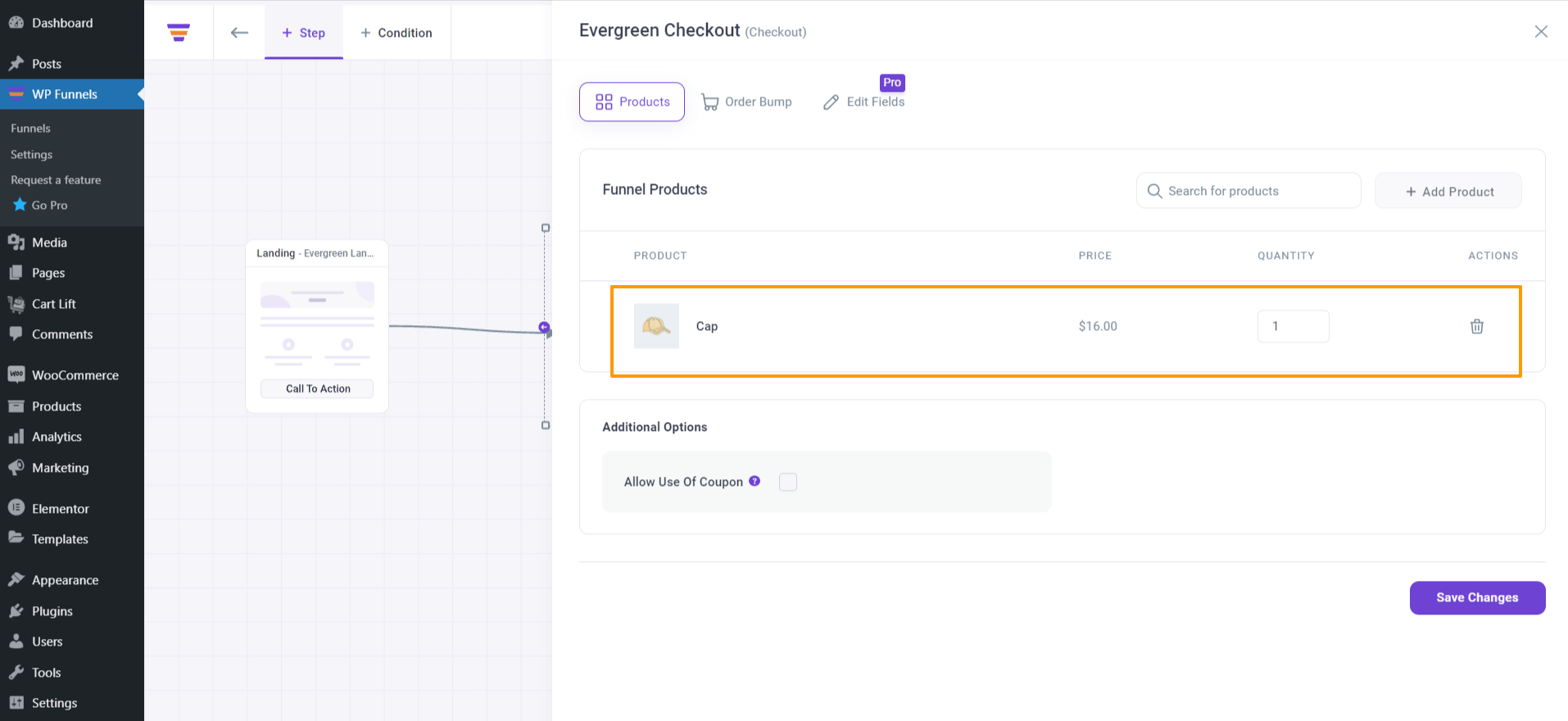Open the Edit Fields Pro tab
The height and width of the screenshot is (721, 1568).
864,102
